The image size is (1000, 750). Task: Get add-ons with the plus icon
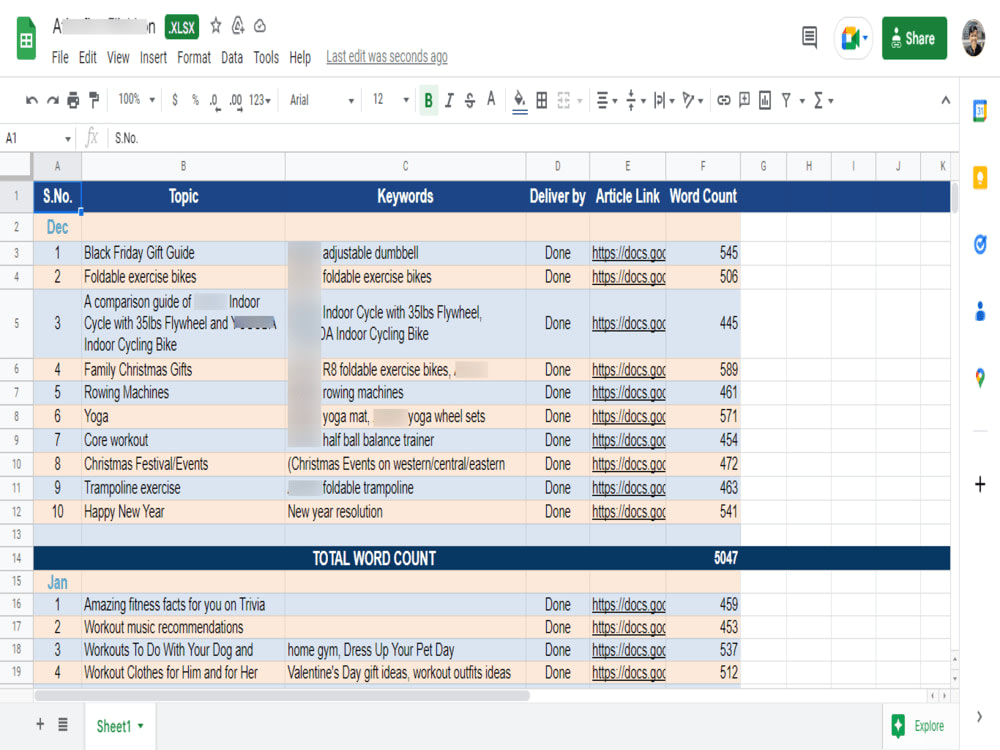[980, 484]
